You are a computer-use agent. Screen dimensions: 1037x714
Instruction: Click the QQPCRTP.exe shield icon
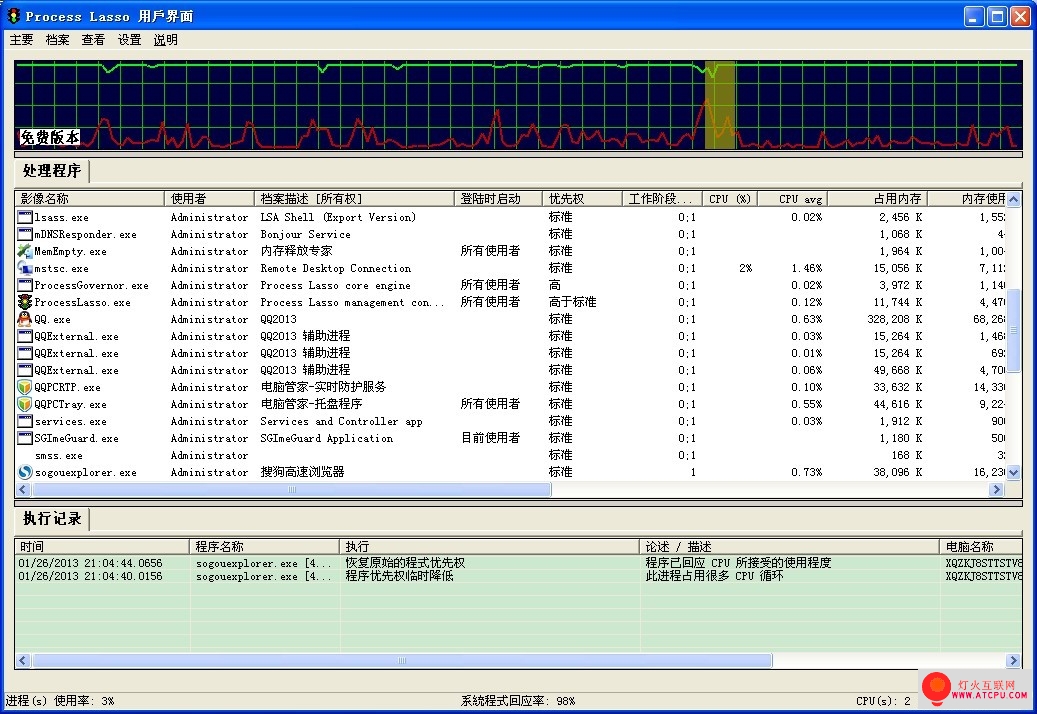pos(24,387)
